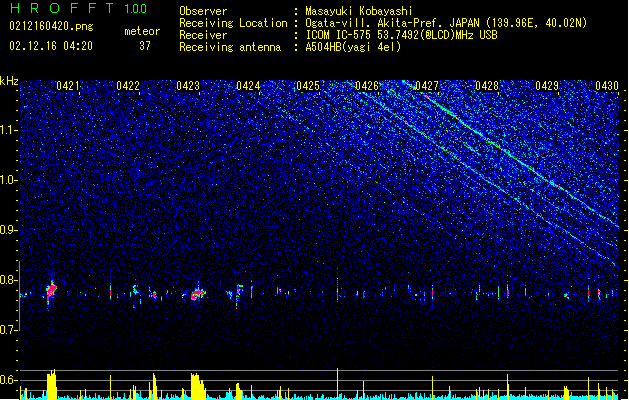
Task: Click the 0426 time marker
Action: [367, 86]
